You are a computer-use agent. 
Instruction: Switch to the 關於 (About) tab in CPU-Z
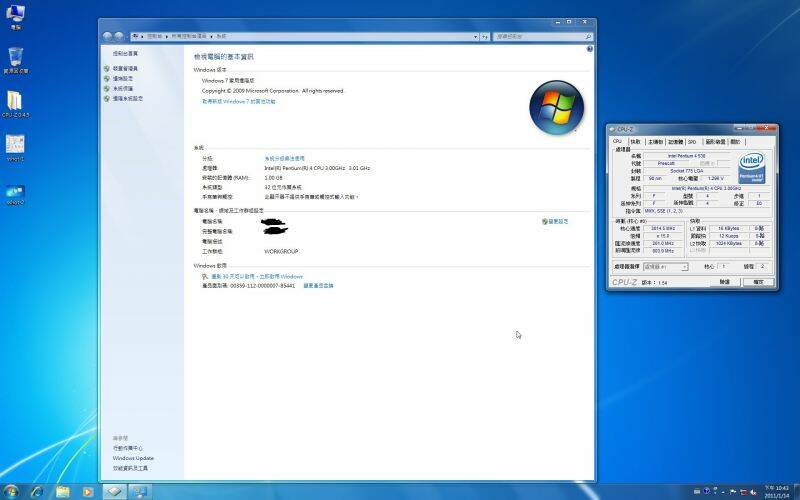(x=736, y=142)
